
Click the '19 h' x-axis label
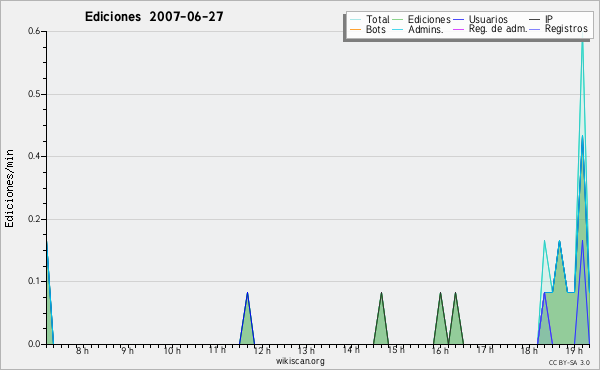pos(574,350)
